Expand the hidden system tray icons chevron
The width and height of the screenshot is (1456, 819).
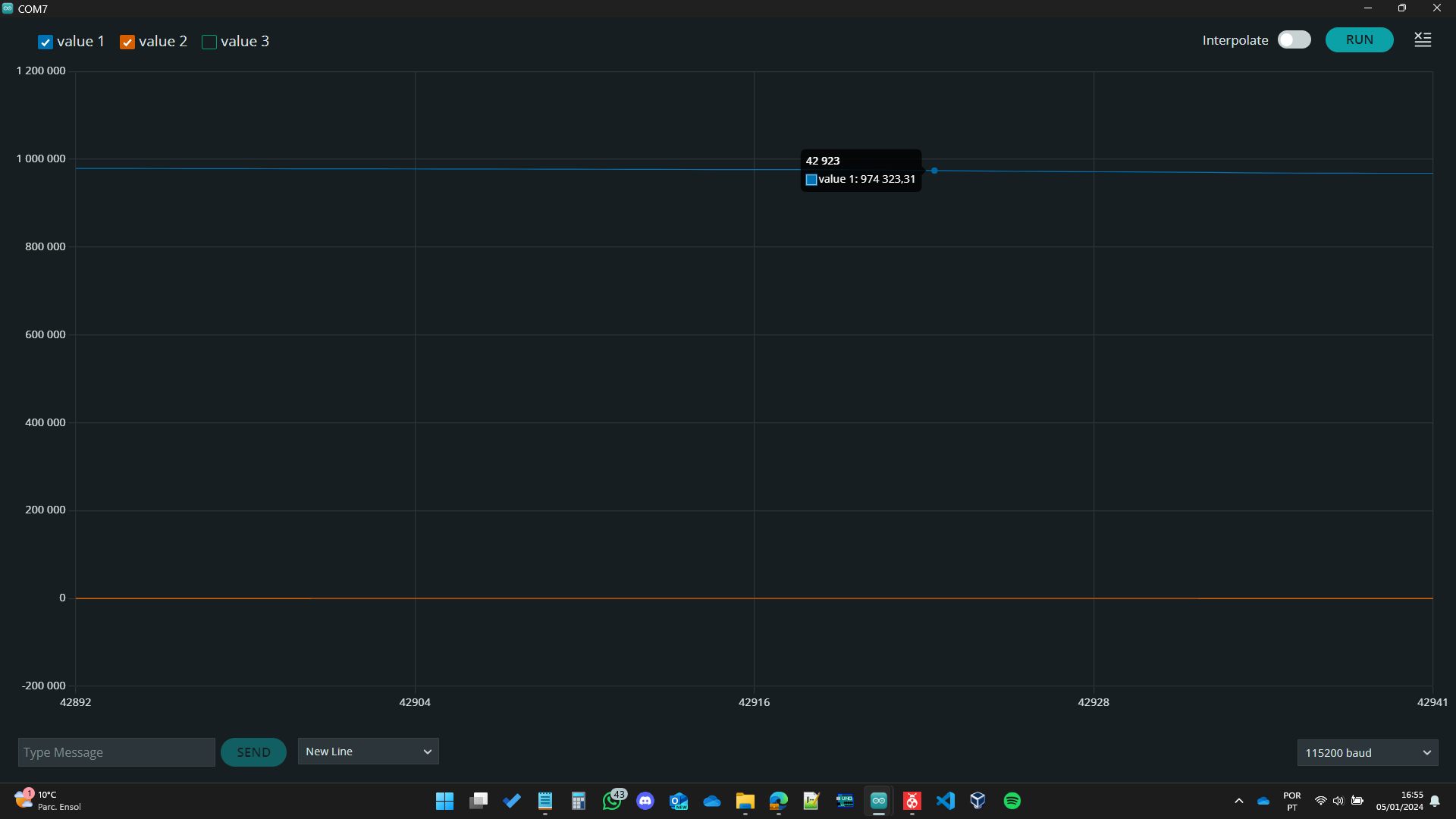coord(1239,801)
